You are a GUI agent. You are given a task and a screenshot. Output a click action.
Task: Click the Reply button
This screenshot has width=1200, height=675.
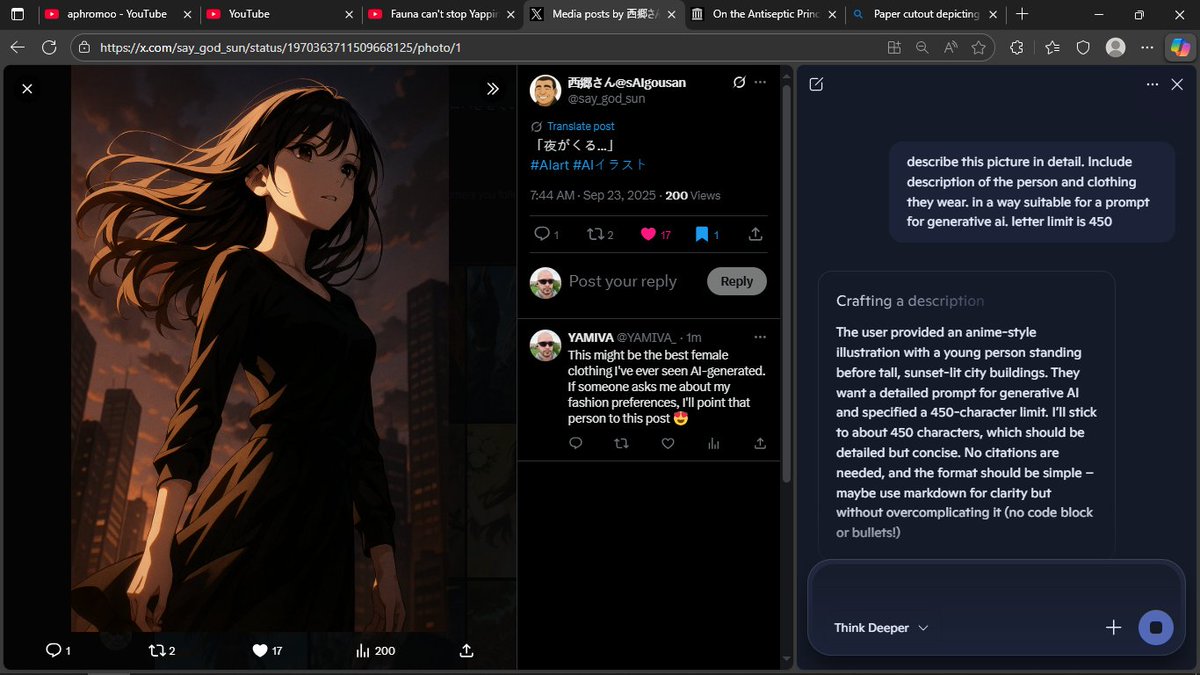(x=737, y=281)
